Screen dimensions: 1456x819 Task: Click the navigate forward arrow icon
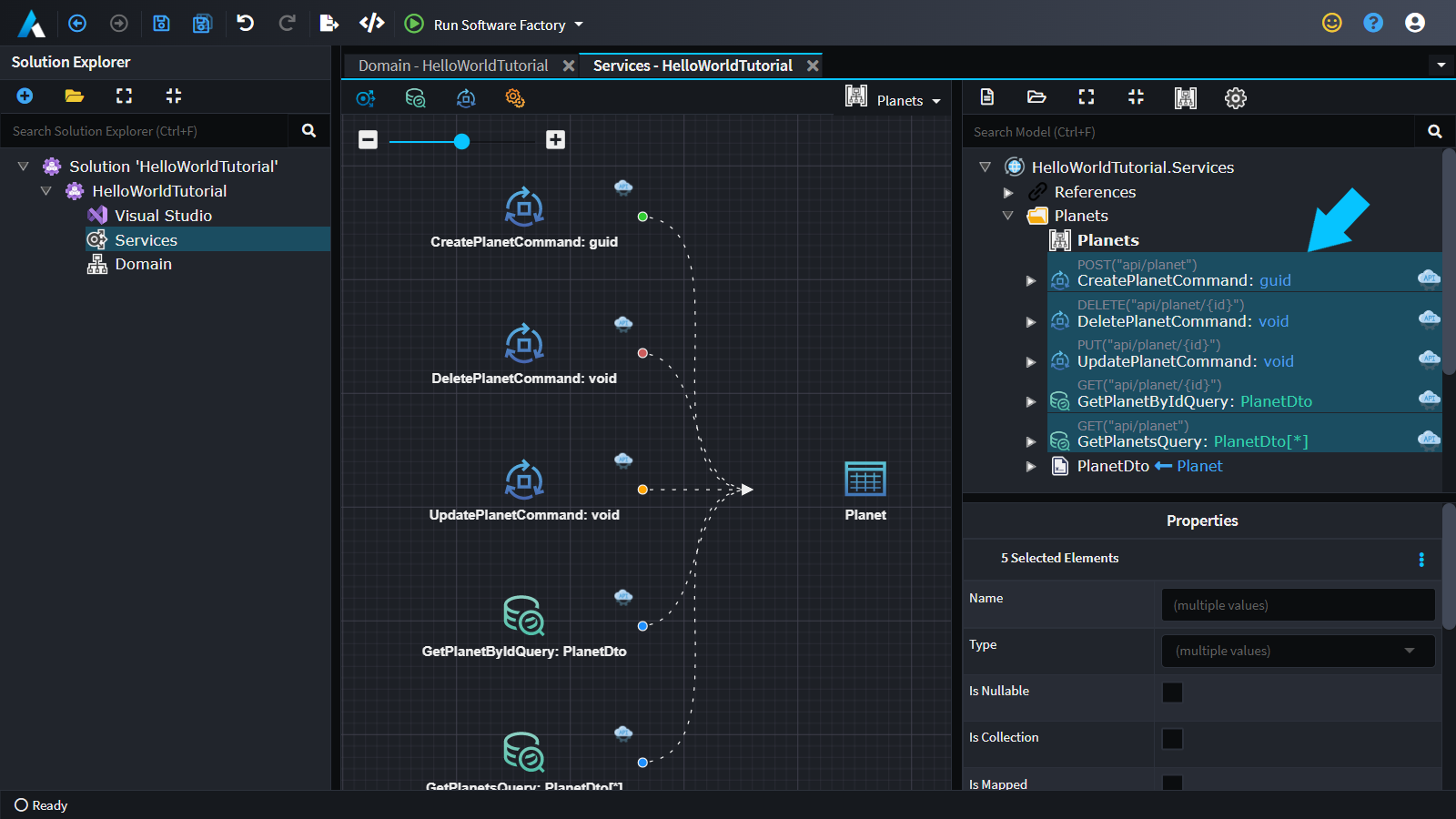click(x=119, y=24)
